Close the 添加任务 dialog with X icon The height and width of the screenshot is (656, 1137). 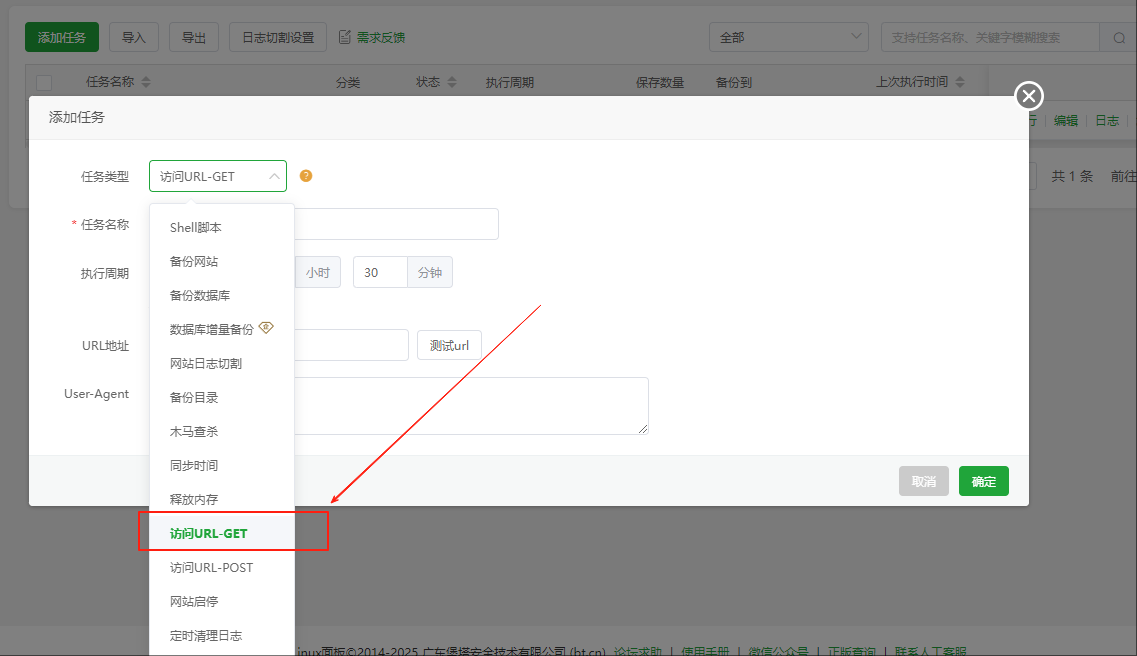click(x=1029, y=96)
